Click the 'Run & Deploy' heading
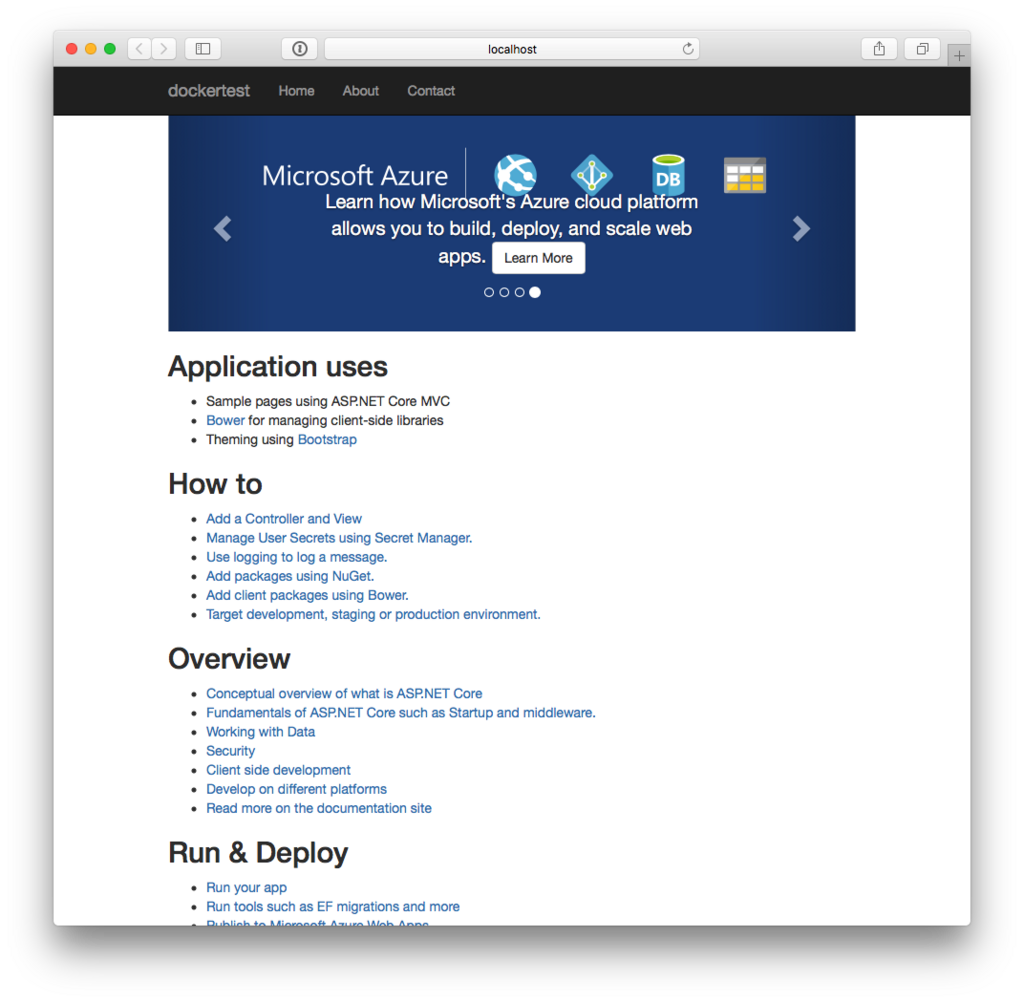Image resolution: width=1024 pixels, height=1002 pixels. [x=258, y=852]
